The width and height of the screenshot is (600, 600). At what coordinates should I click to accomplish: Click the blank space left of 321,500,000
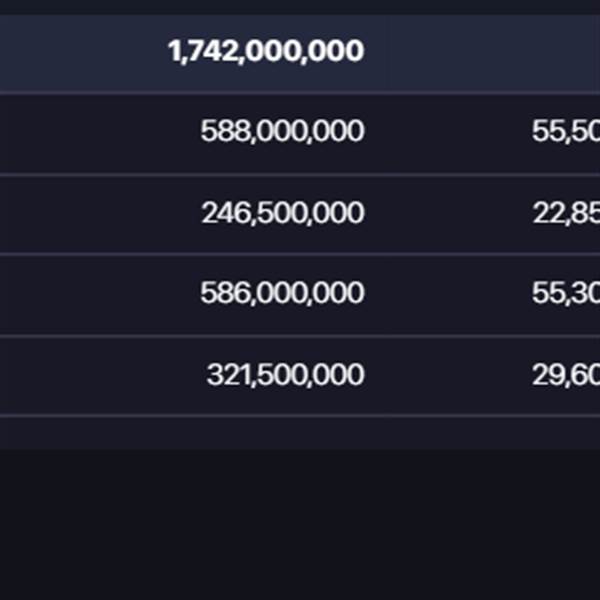tap(90, 375)
